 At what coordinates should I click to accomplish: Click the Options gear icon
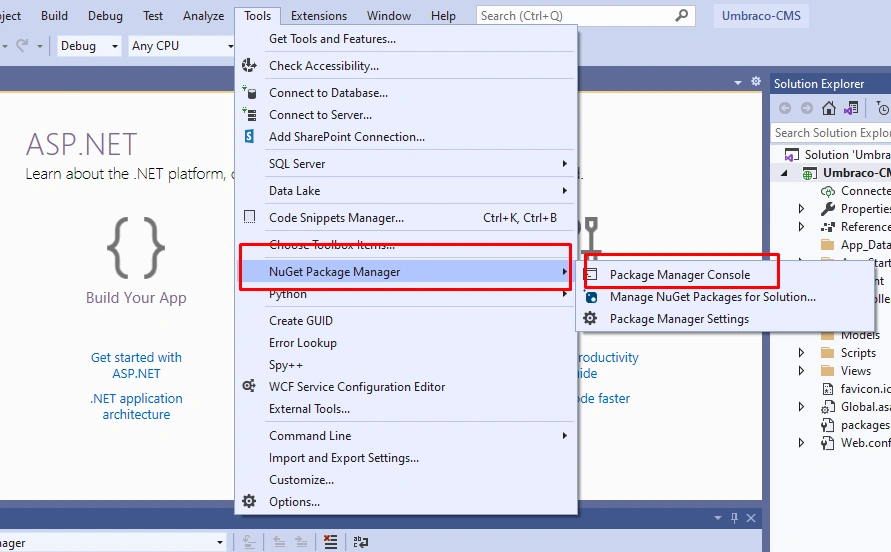pyautogui.click(x=249, y=501)
